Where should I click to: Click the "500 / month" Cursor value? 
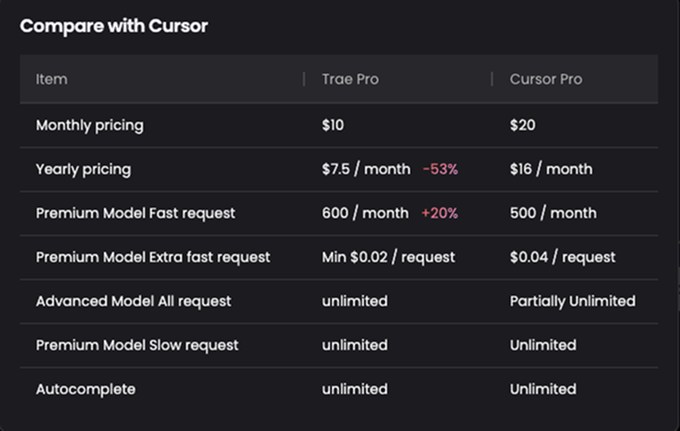tap(553, 213)
